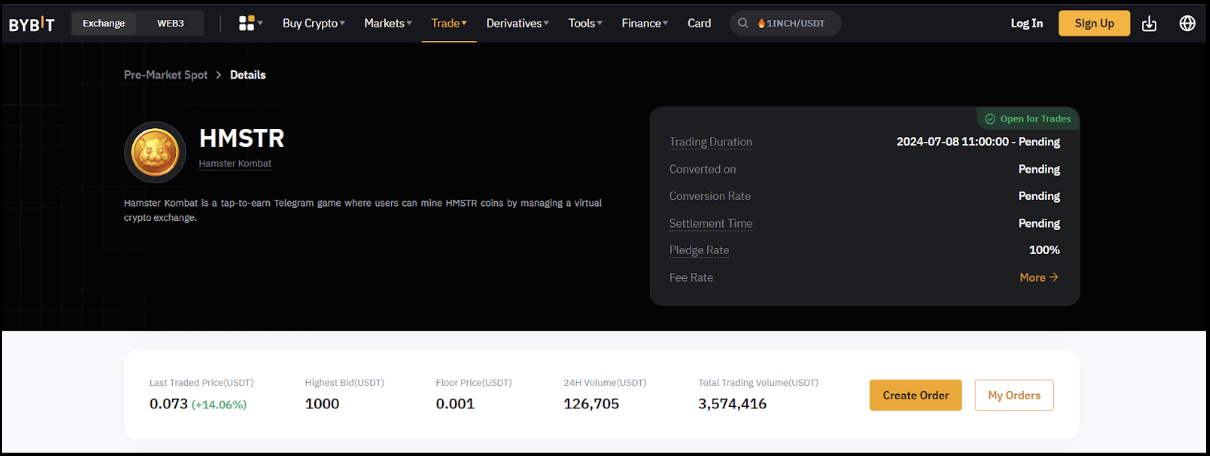Expand the Buy Crypto dropdown
Screen dimensions: 1210x456
(313, 23)
